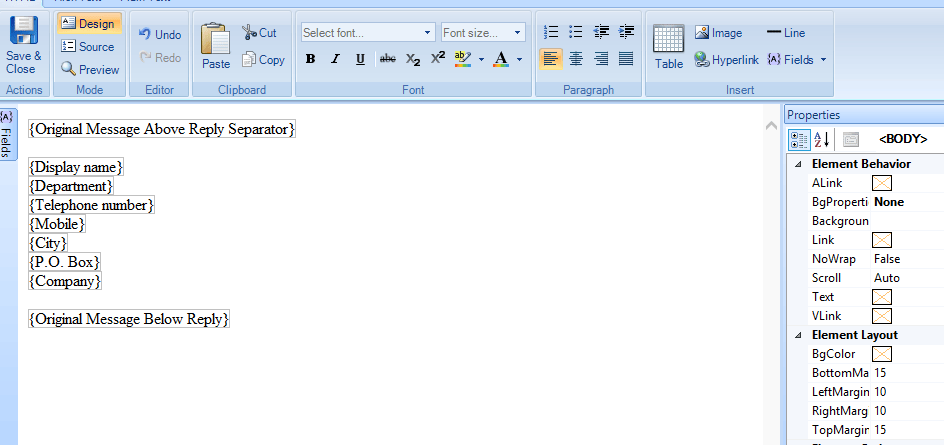The height and width of the screenshot is (445, 944).
Task: Apply text highlight color
Action: click(x=463, y=58)
